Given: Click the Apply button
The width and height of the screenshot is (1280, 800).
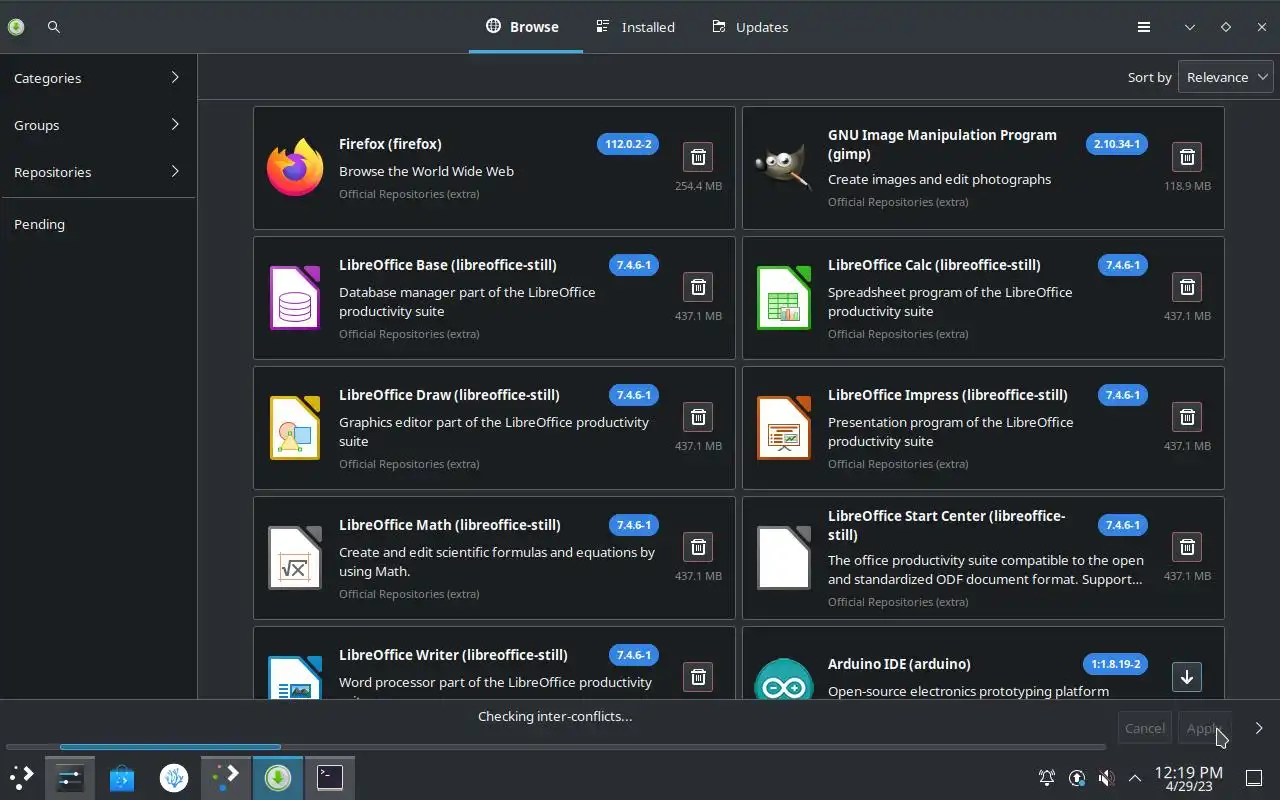Looking at the screenshot, I should [1204, 728].
